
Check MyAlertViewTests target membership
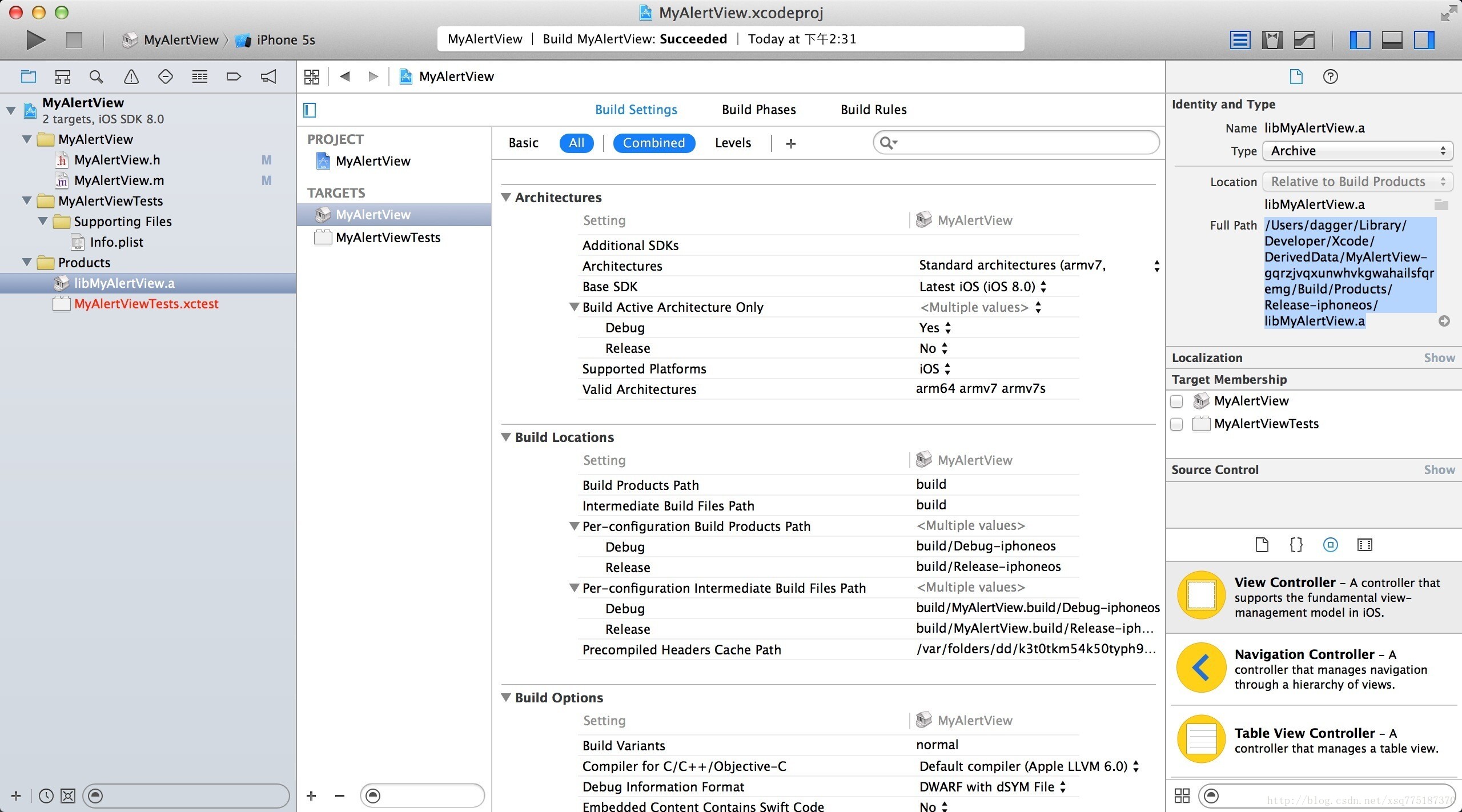coord(1176,424)
